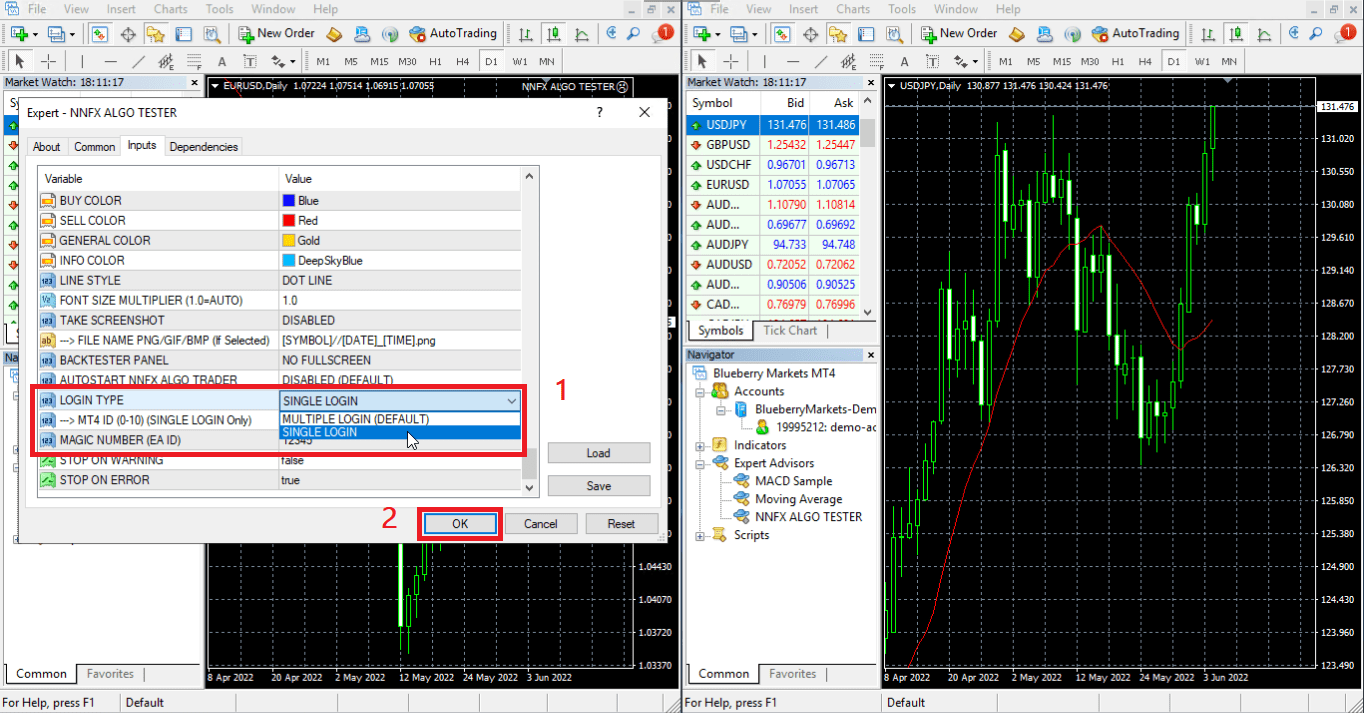
Task: Click the Cancel button in Expert dialog
Action: tap(541, 523)
